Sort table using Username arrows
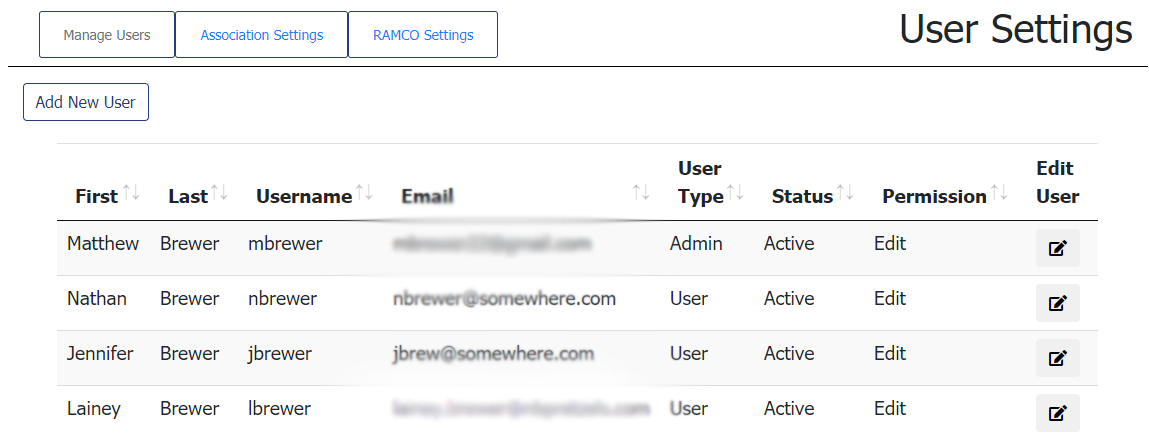Viewport: 1149px width, 433px height. coord(364,193)
